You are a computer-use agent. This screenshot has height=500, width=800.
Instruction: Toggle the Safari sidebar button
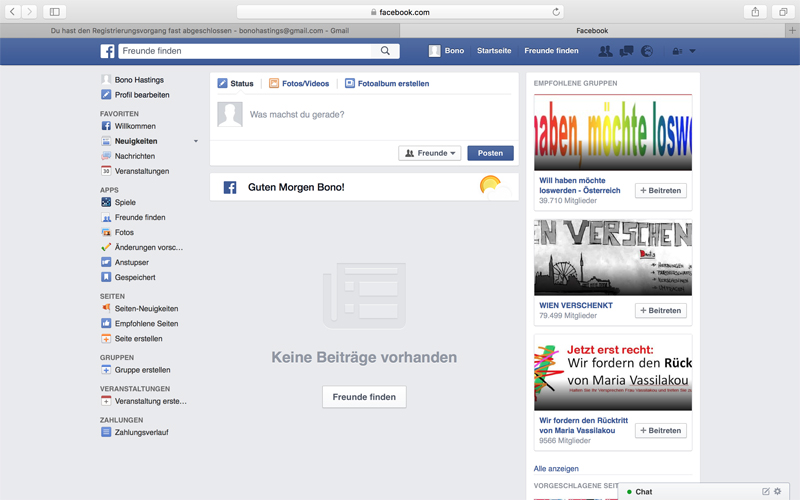point(55,12)
